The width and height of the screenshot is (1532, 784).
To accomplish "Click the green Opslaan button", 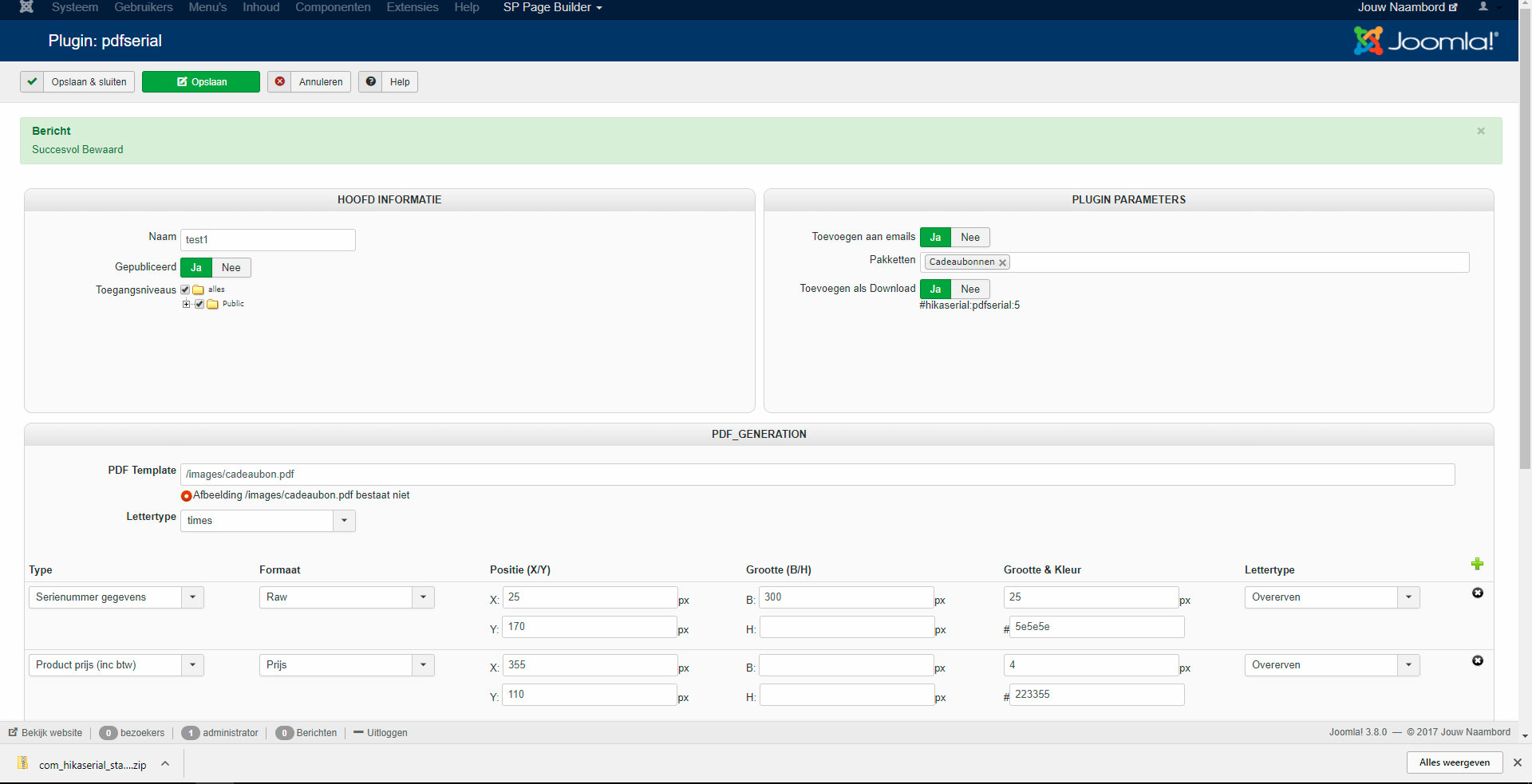I will click(201, 81).
